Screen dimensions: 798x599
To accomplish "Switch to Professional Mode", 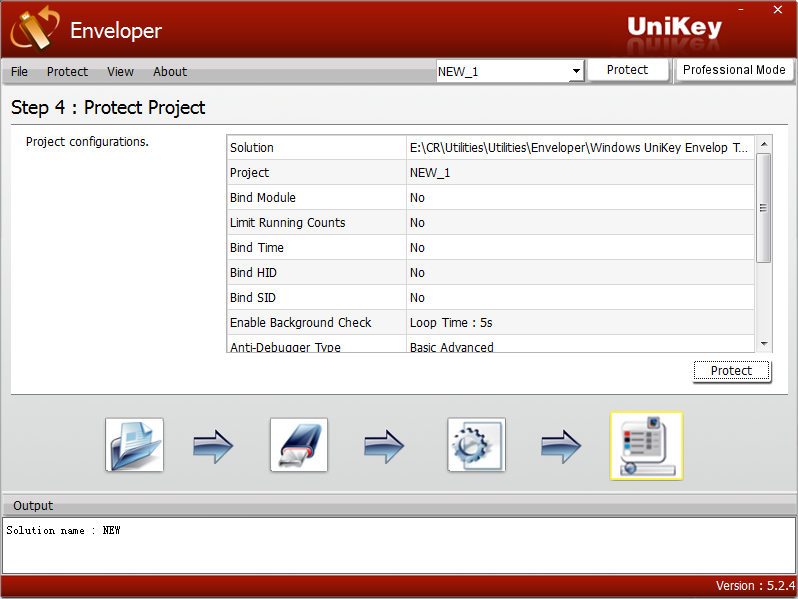I will click(734, 70).
